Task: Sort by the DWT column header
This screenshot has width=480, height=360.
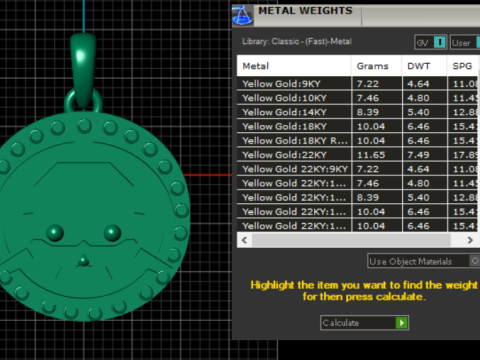Action: coord(424,66)
